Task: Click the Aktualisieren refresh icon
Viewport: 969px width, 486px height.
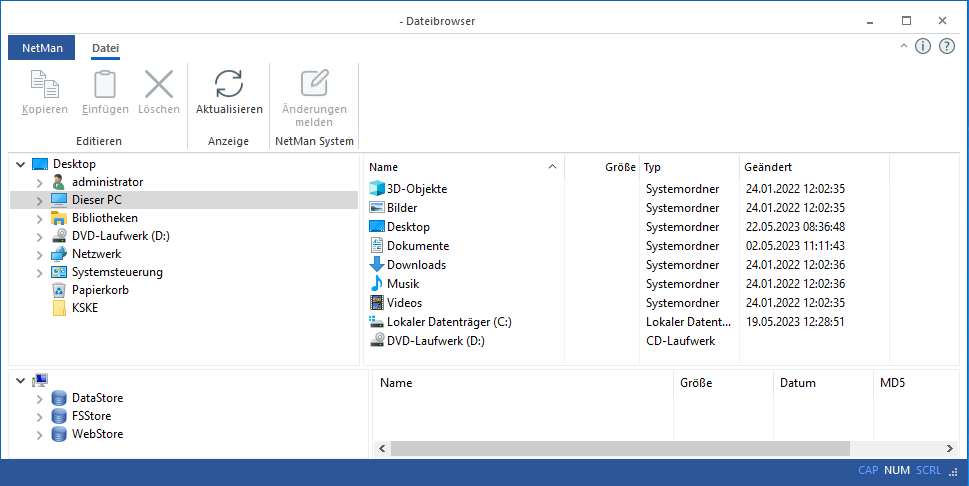Action: (229, 83)
